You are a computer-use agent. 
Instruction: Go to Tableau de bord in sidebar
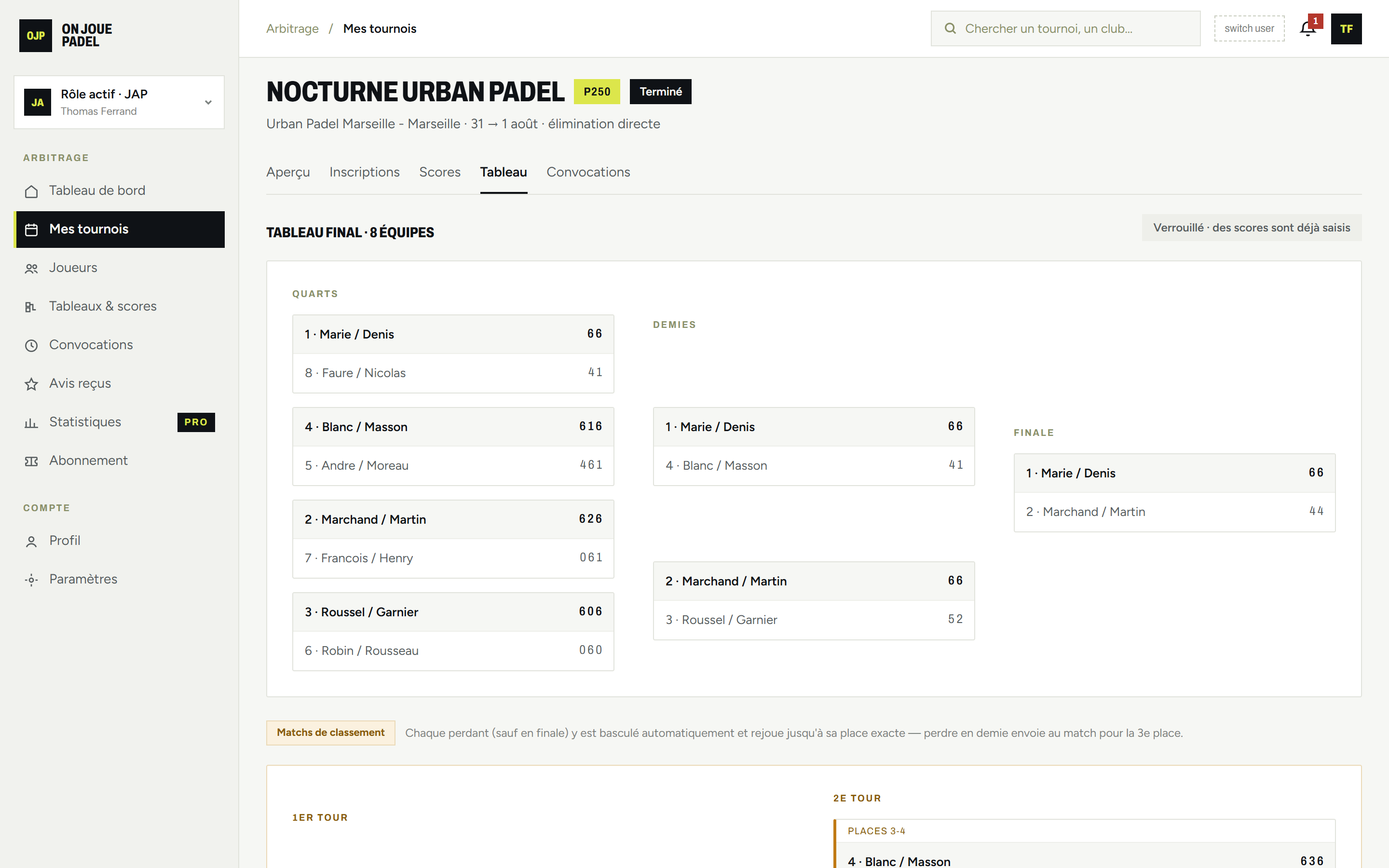120,190
